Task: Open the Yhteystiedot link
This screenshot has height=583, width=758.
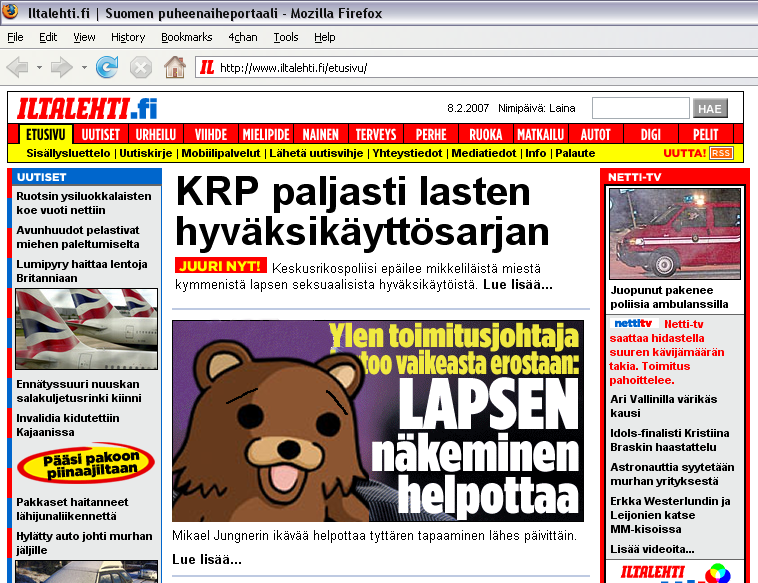Action: click(x=407, y=153)
